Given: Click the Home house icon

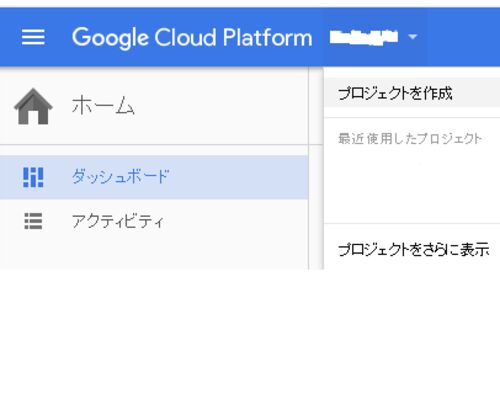Looking at the screenshot, I should (x=33, y=107).
